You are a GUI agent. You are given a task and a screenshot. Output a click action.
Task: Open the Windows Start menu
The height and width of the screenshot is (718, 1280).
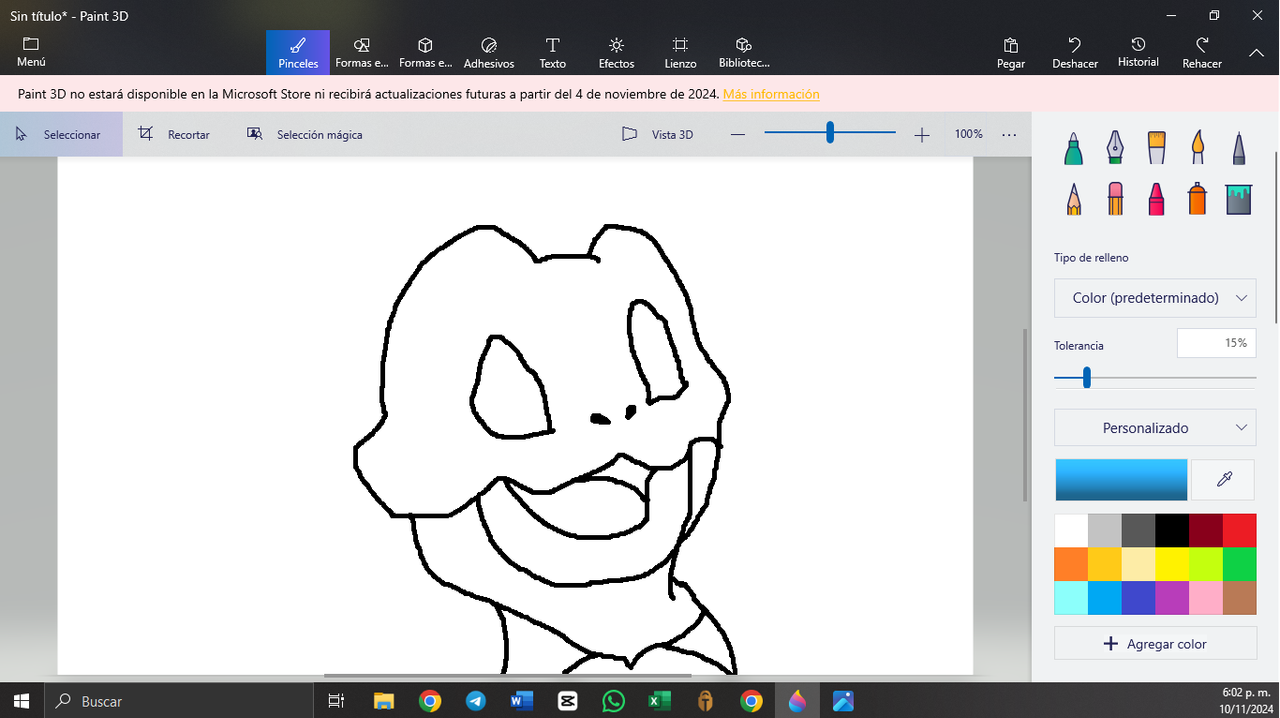click(21, 701)
